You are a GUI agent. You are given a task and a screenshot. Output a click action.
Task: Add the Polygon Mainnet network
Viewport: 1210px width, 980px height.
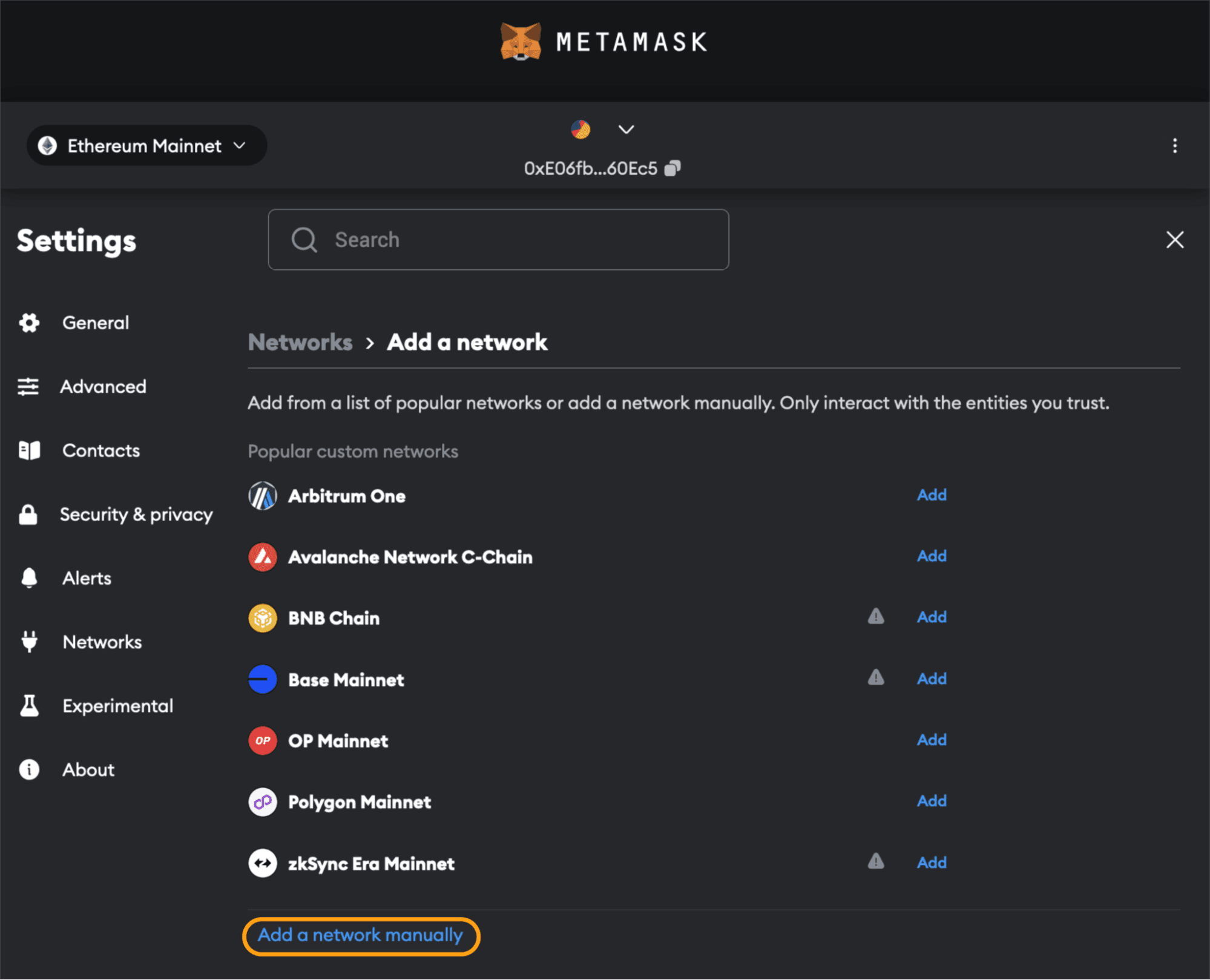[x=932, y=801]
